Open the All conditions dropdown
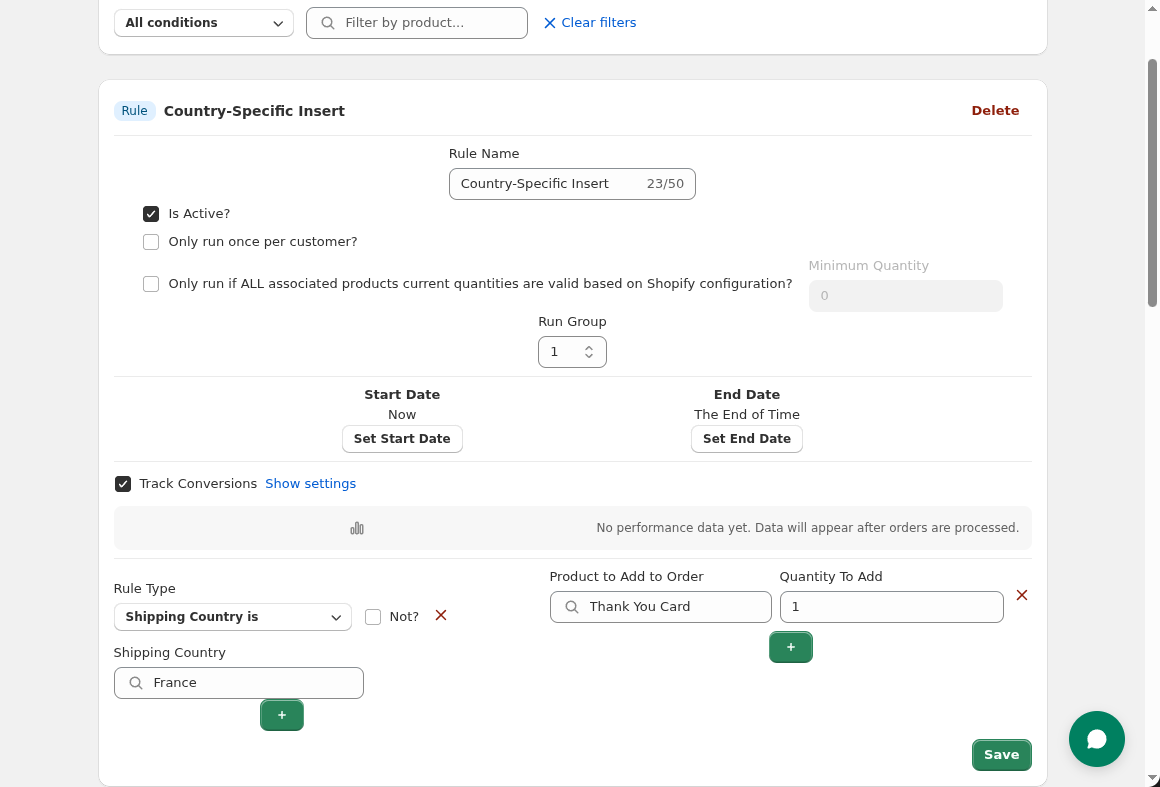Screen dimensions: 1160x787 (203, 23)
